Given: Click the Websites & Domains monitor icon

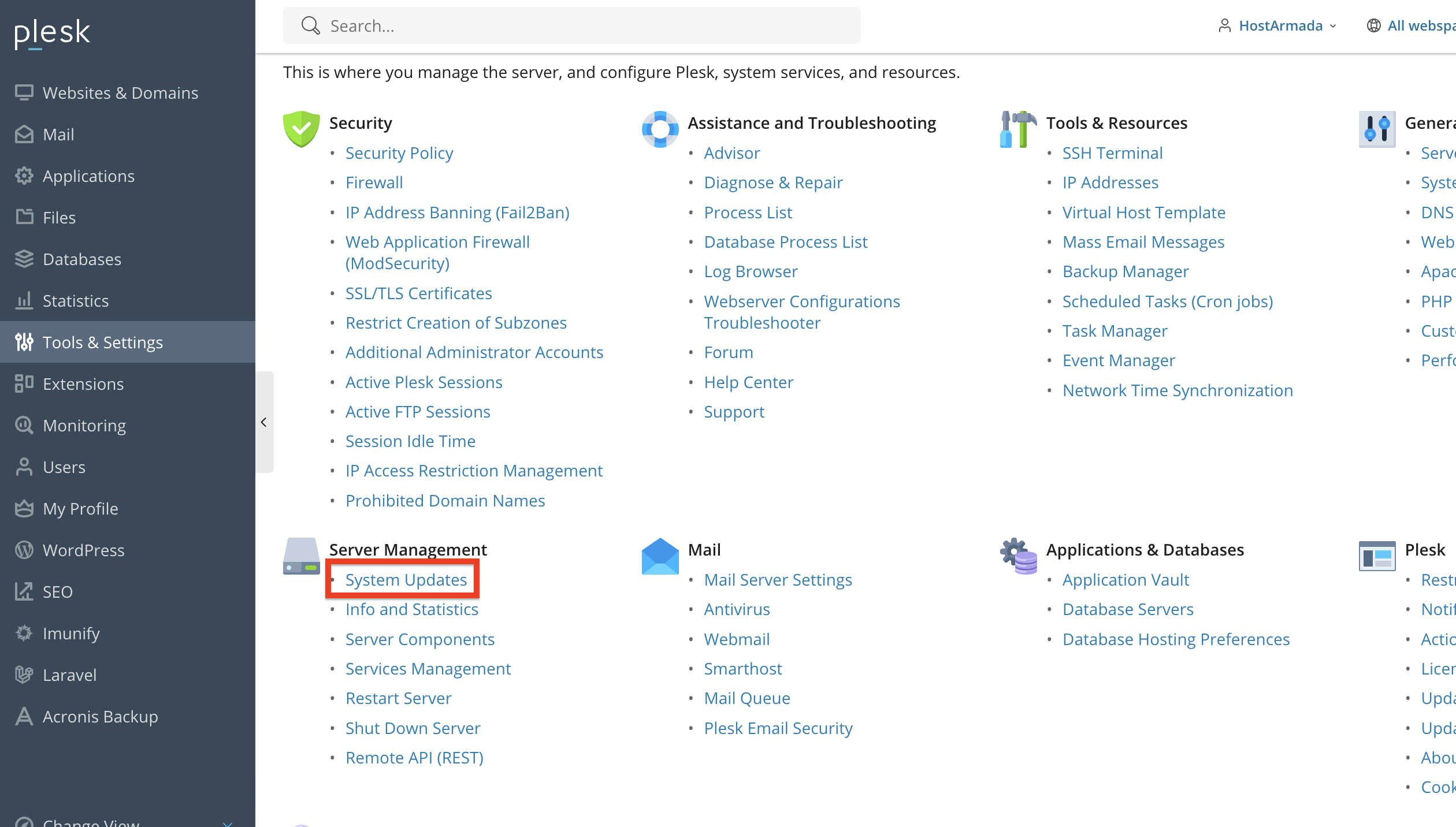Looking at the screenshot, I should (x=24, y=92).
